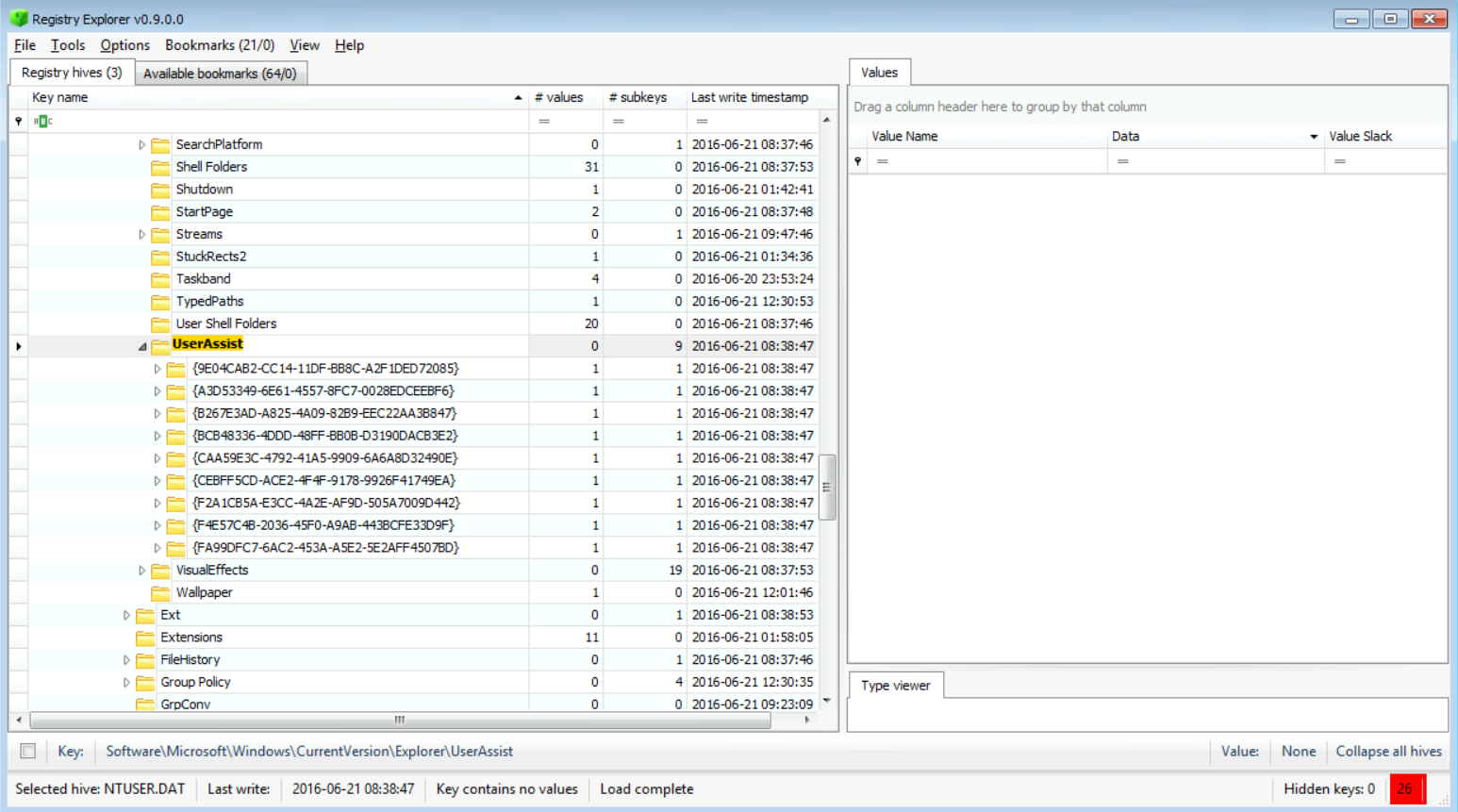
Task: Expand the Group Policy key
Action: (127, 683)
